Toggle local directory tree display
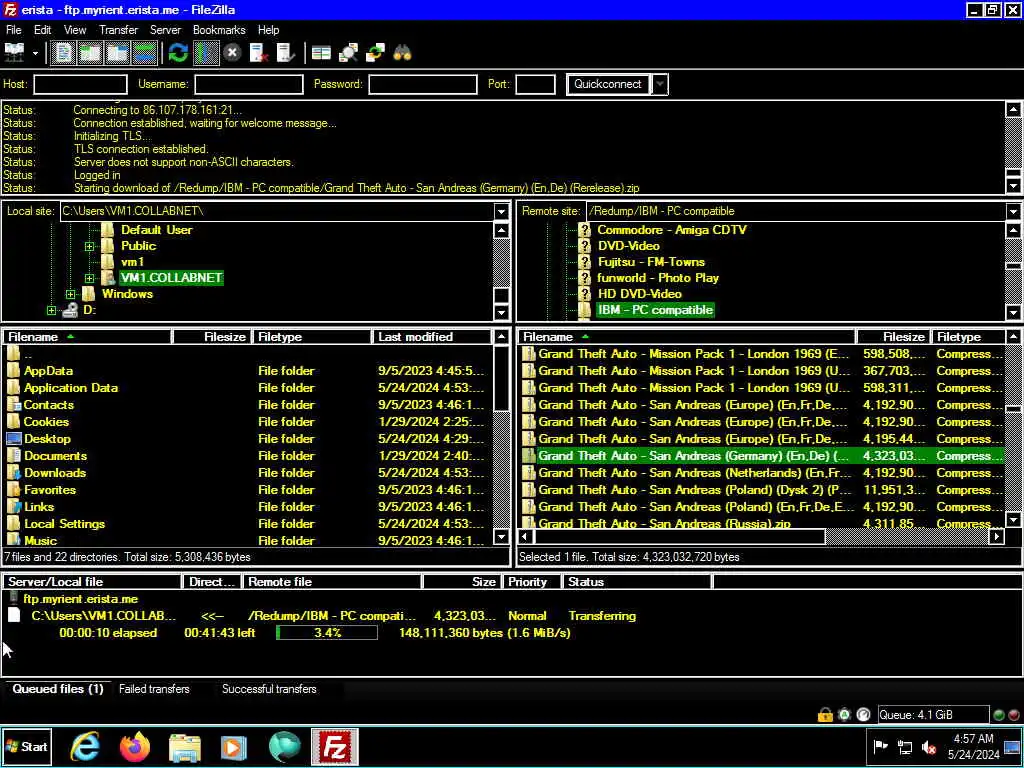Viewport: 1024px width, 768px height. point(90,53)
